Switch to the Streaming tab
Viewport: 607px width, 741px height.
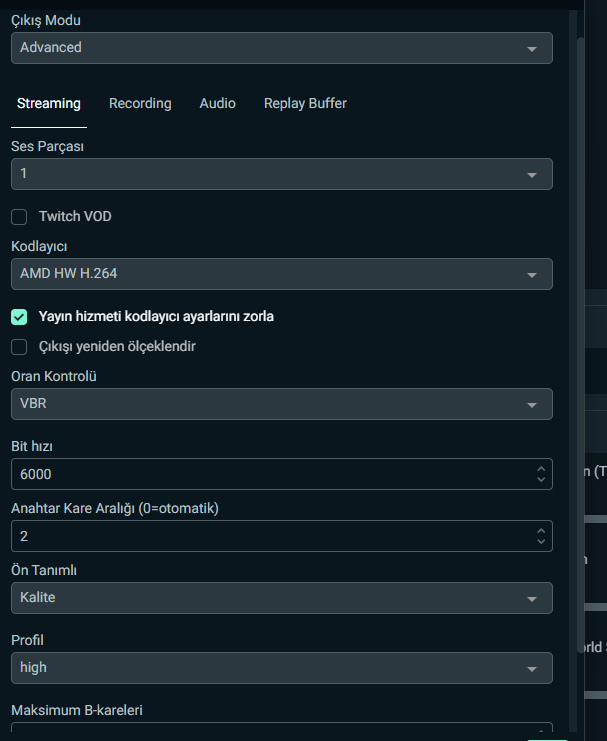49,104
